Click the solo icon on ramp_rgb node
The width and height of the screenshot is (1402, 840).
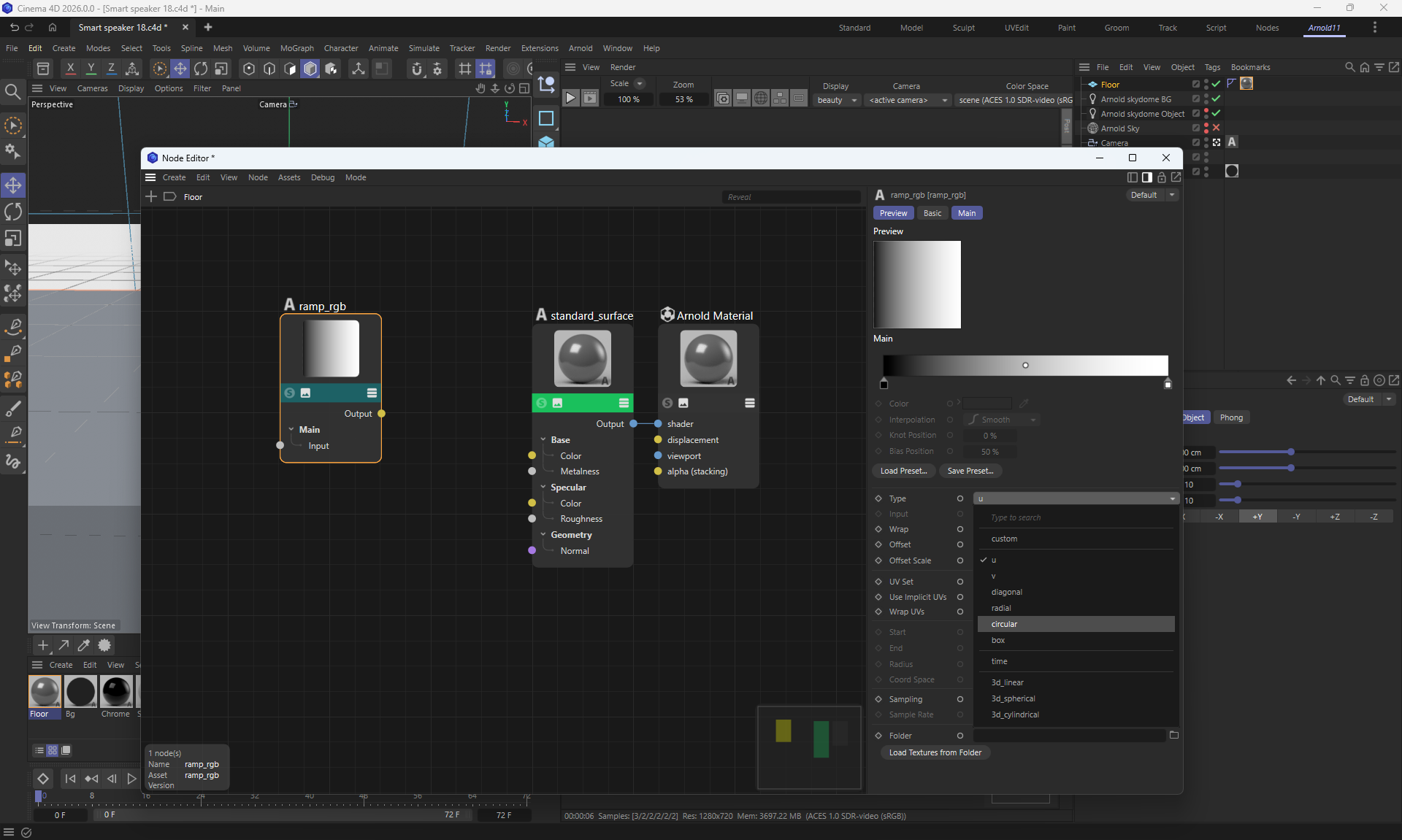pos(290,393)
